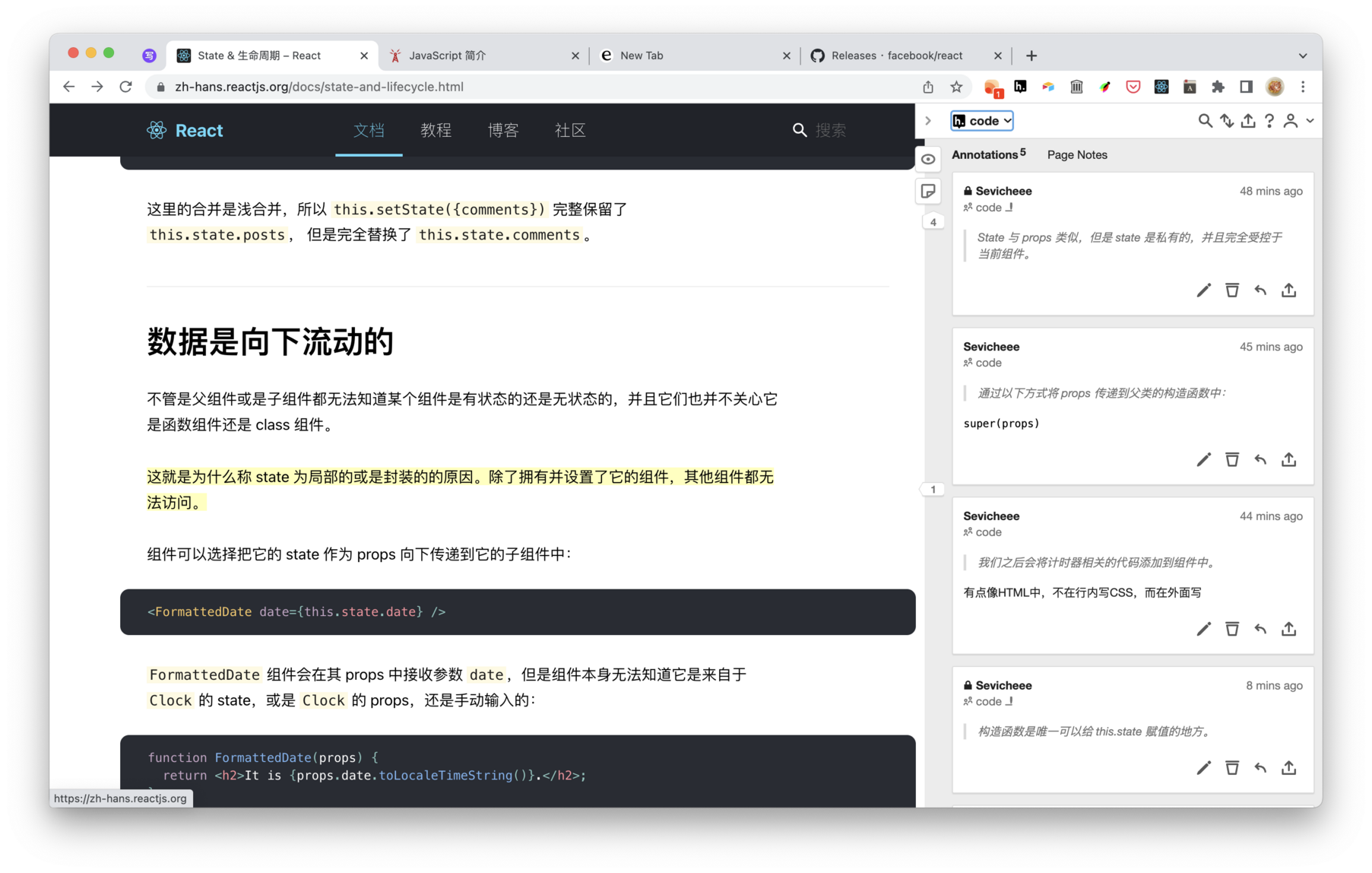Screen dimensions: 1372x873
Task: Delete the annotation from 48 mins ago
Action: tap(1232, 290)
